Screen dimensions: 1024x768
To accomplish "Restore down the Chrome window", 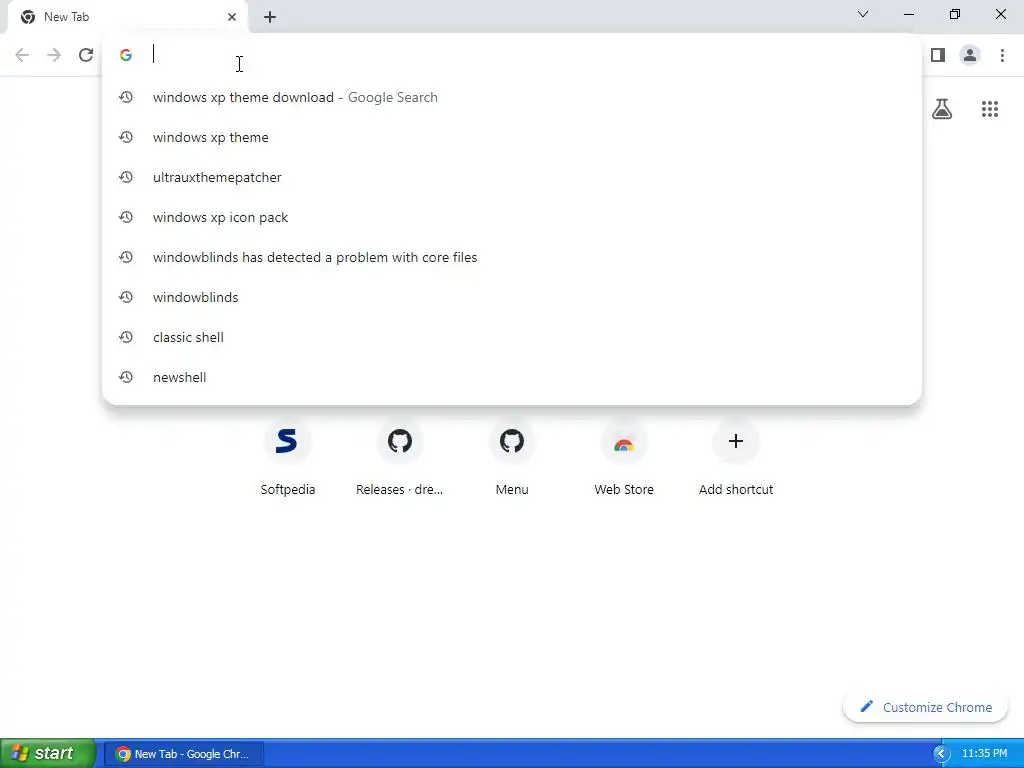I will tap(955, 14).
